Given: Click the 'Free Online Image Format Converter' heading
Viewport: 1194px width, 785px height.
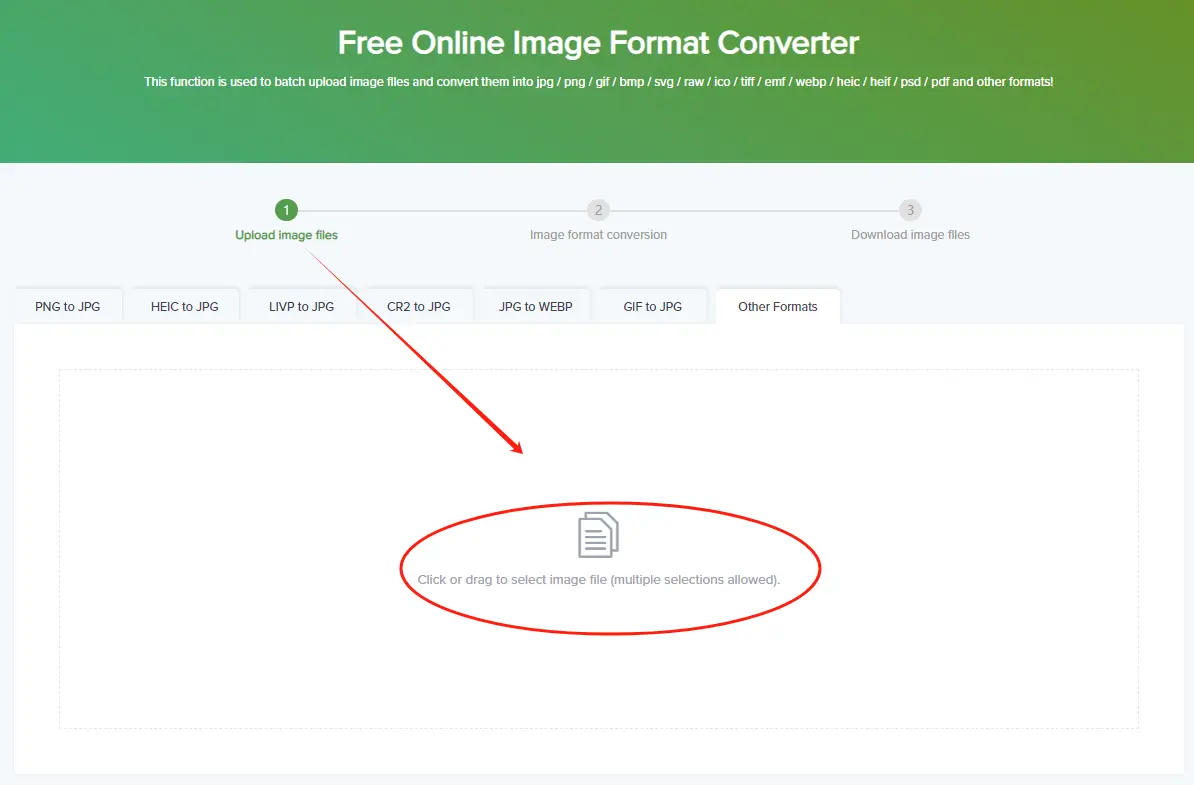Looking at the screenshot, I should tap(599, 43).
